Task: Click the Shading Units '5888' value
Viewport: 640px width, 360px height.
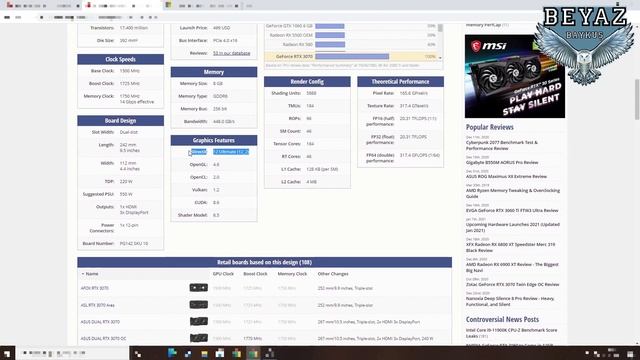Action: coord(311,93)
